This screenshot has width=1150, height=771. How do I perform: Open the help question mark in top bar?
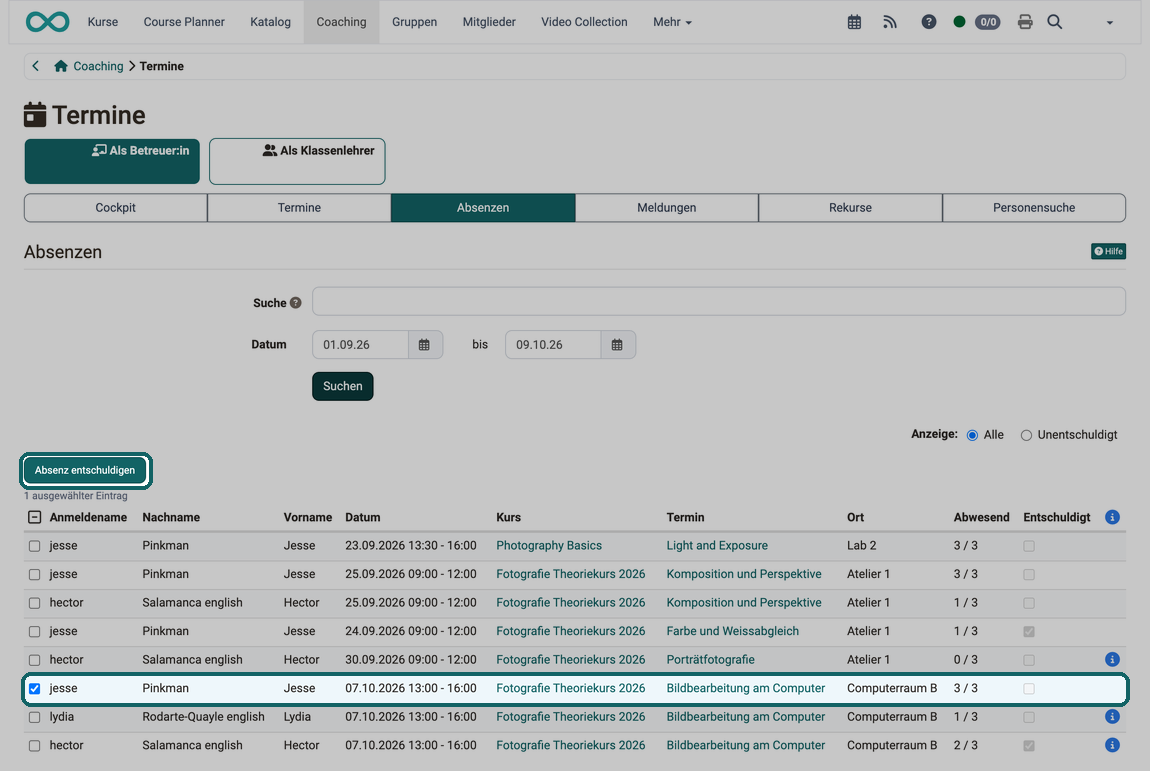coord(929,22)
